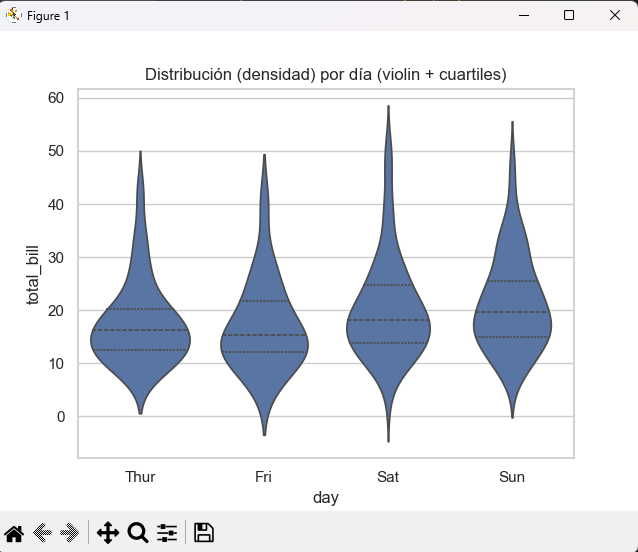Image resolution: width=638 pixels, height=552 pixels.
Task: Click the 60 tick label on the y-axis
Action: pos(55,98)
